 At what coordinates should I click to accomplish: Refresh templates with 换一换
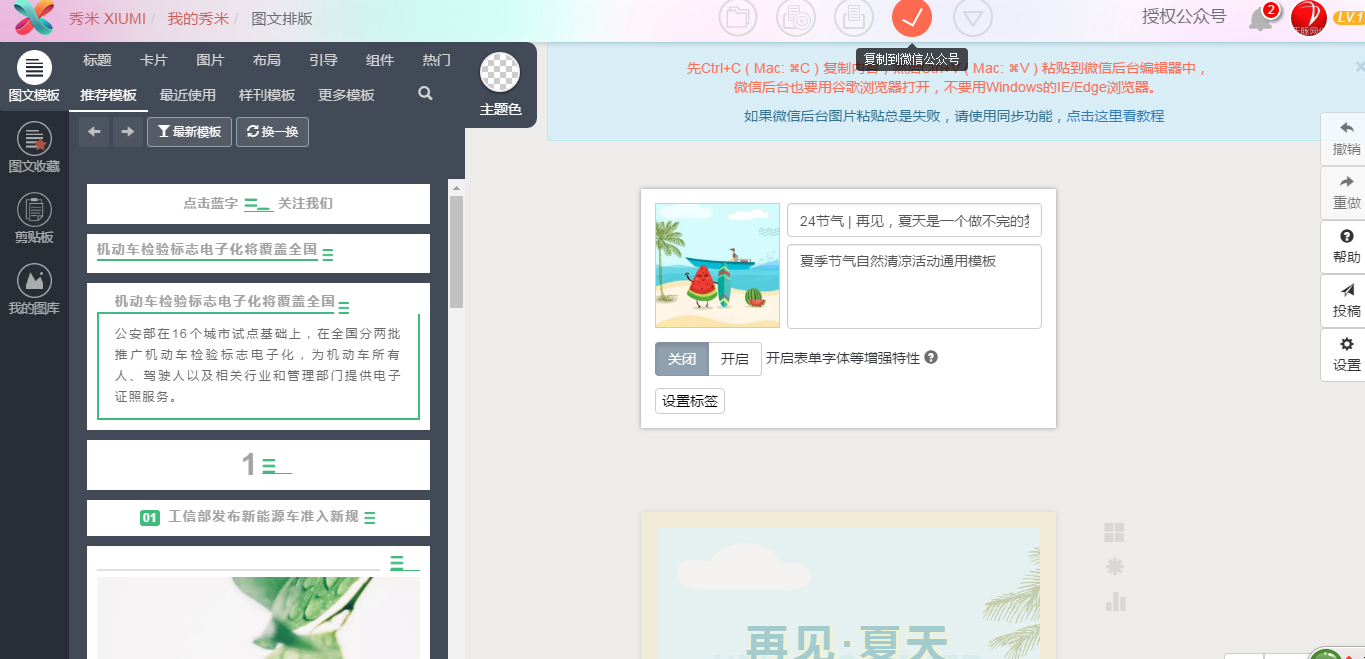tap(273, 131)
